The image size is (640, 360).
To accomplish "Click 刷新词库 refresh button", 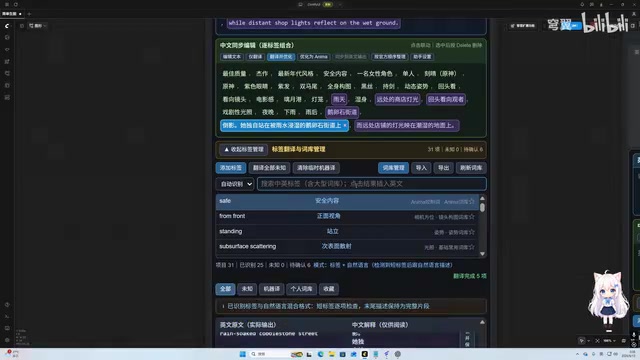I will (x=471, y=168).
